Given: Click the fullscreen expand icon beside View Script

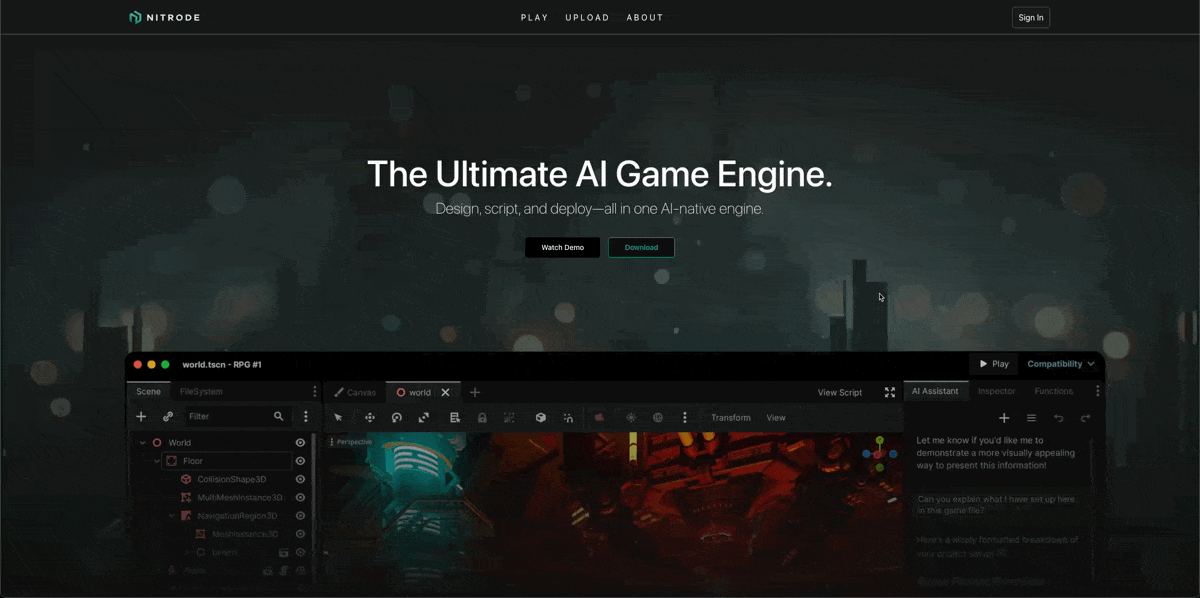Looking at the screenshot, I should 890,392.
